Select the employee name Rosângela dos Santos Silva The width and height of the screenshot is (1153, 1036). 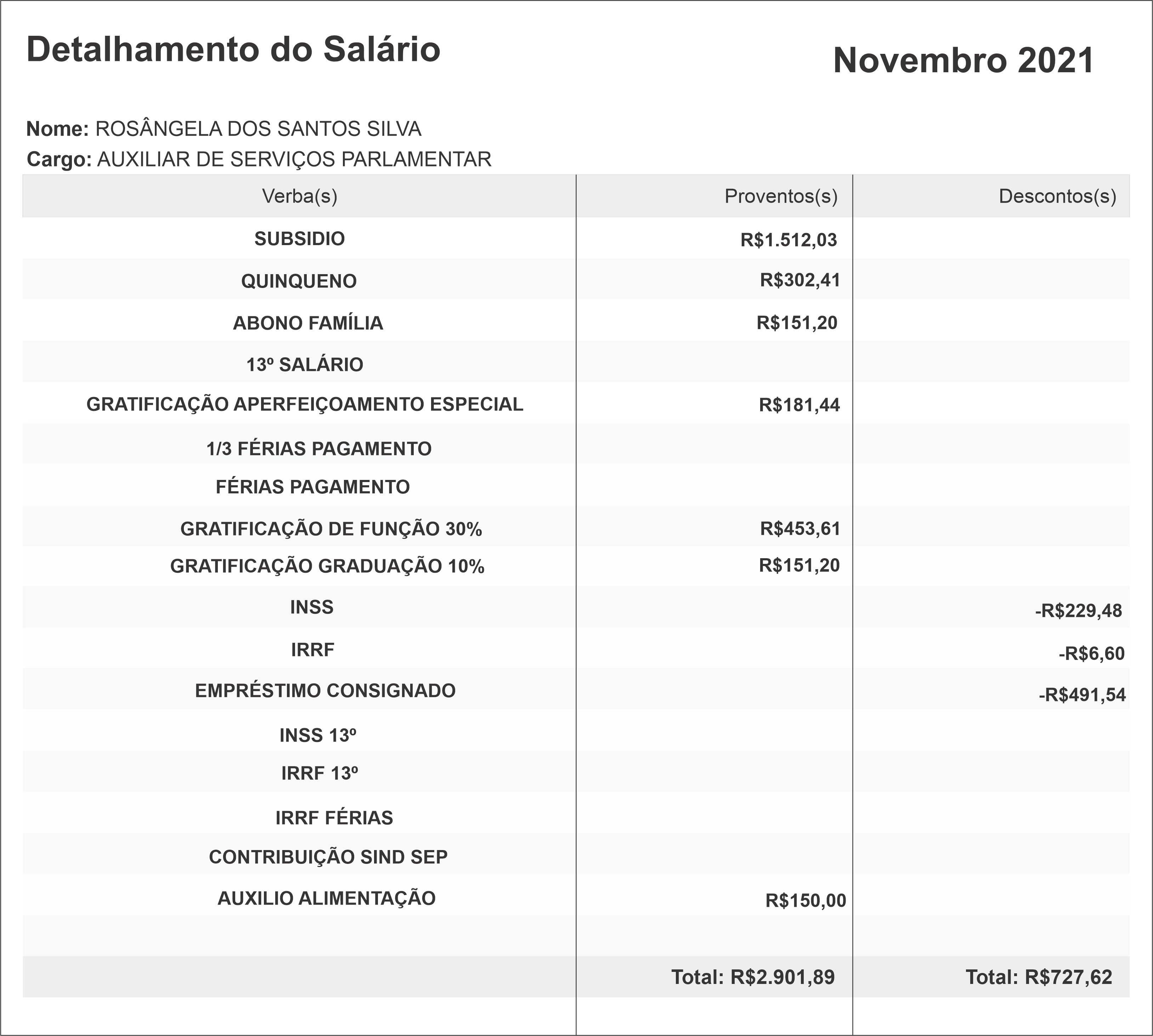[x=258, y=129]
